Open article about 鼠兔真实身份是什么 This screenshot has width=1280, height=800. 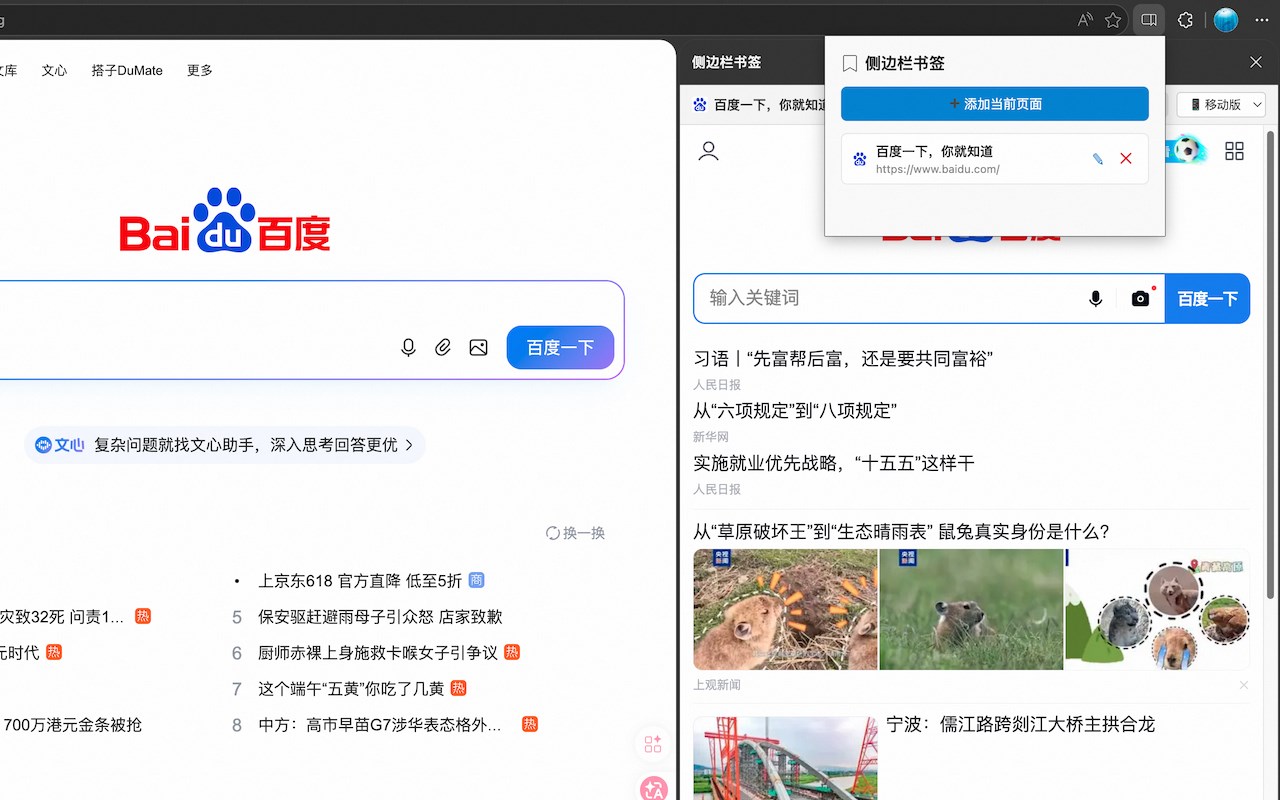point(902,531)
